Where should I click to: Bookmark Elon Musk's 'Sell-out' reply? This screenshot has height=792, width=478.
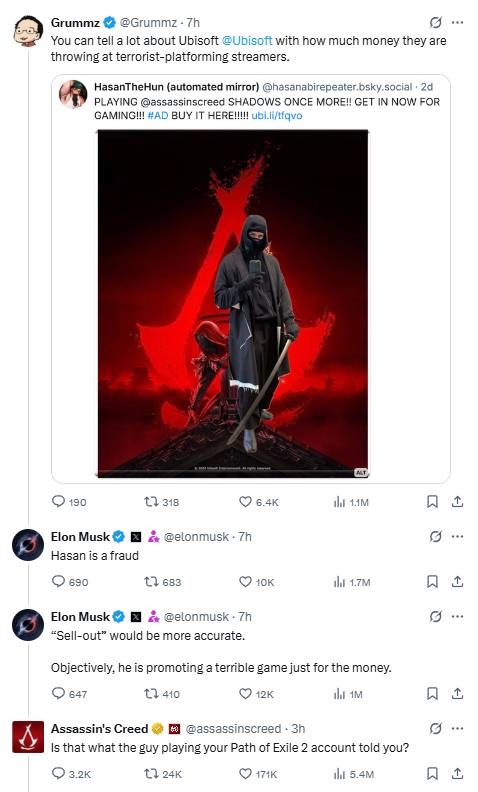point(433,694)
